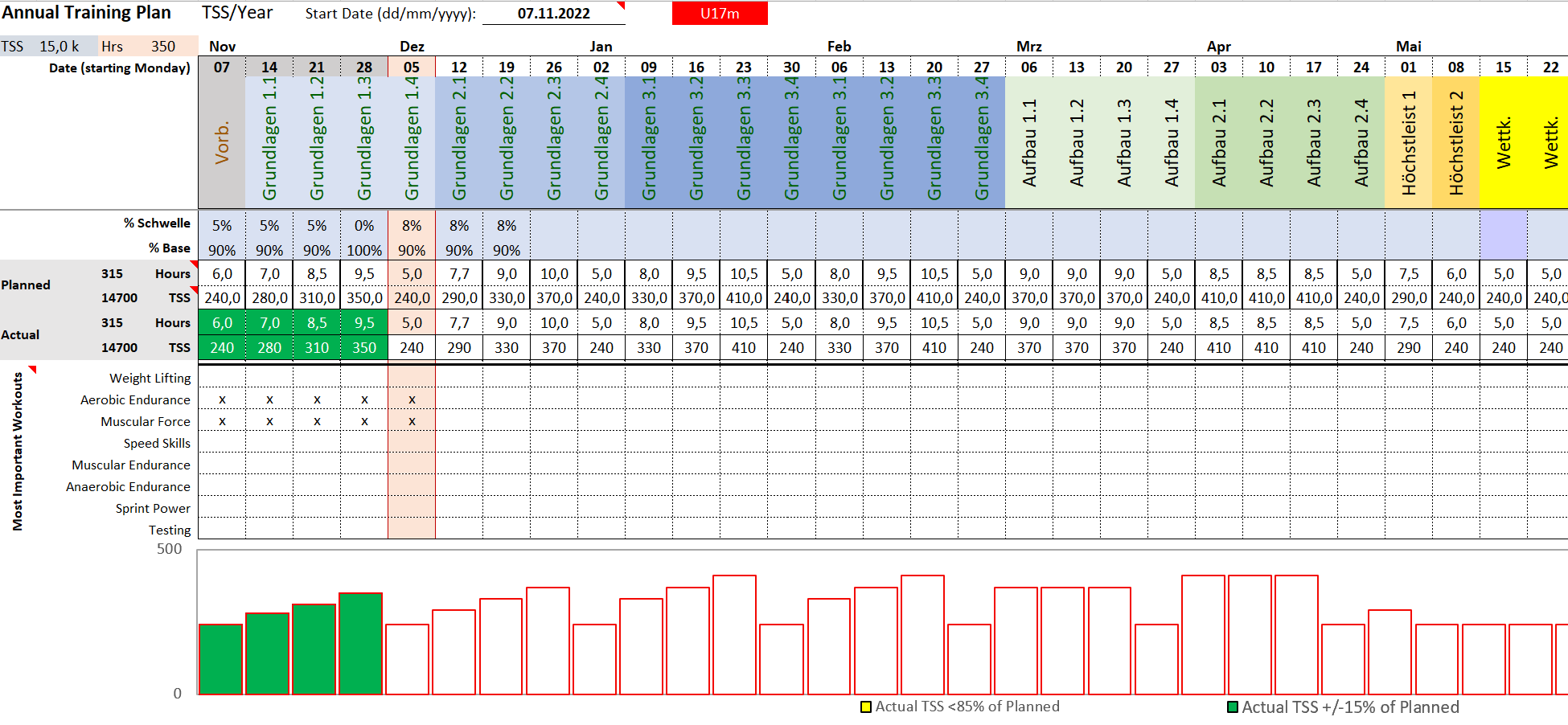This screenshot has width=1568, height=725.
Task: Click the Annual Training Plan title
Action: 86,13
